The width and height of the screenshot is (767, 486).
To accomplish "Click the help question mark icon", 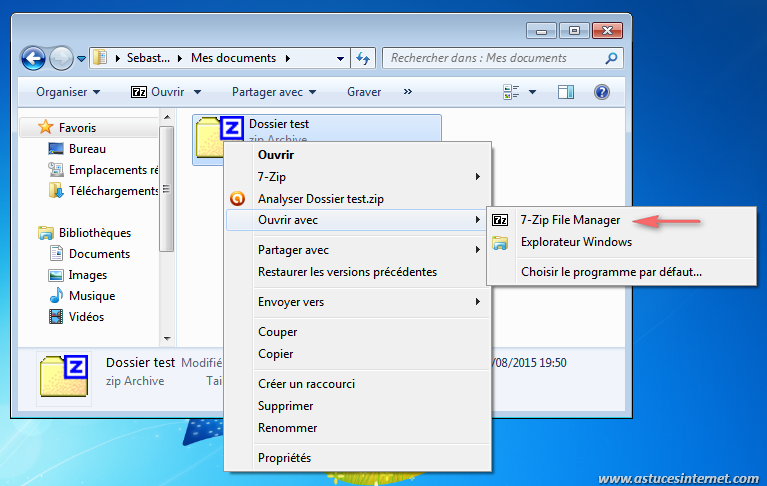I will pos(602,92).
